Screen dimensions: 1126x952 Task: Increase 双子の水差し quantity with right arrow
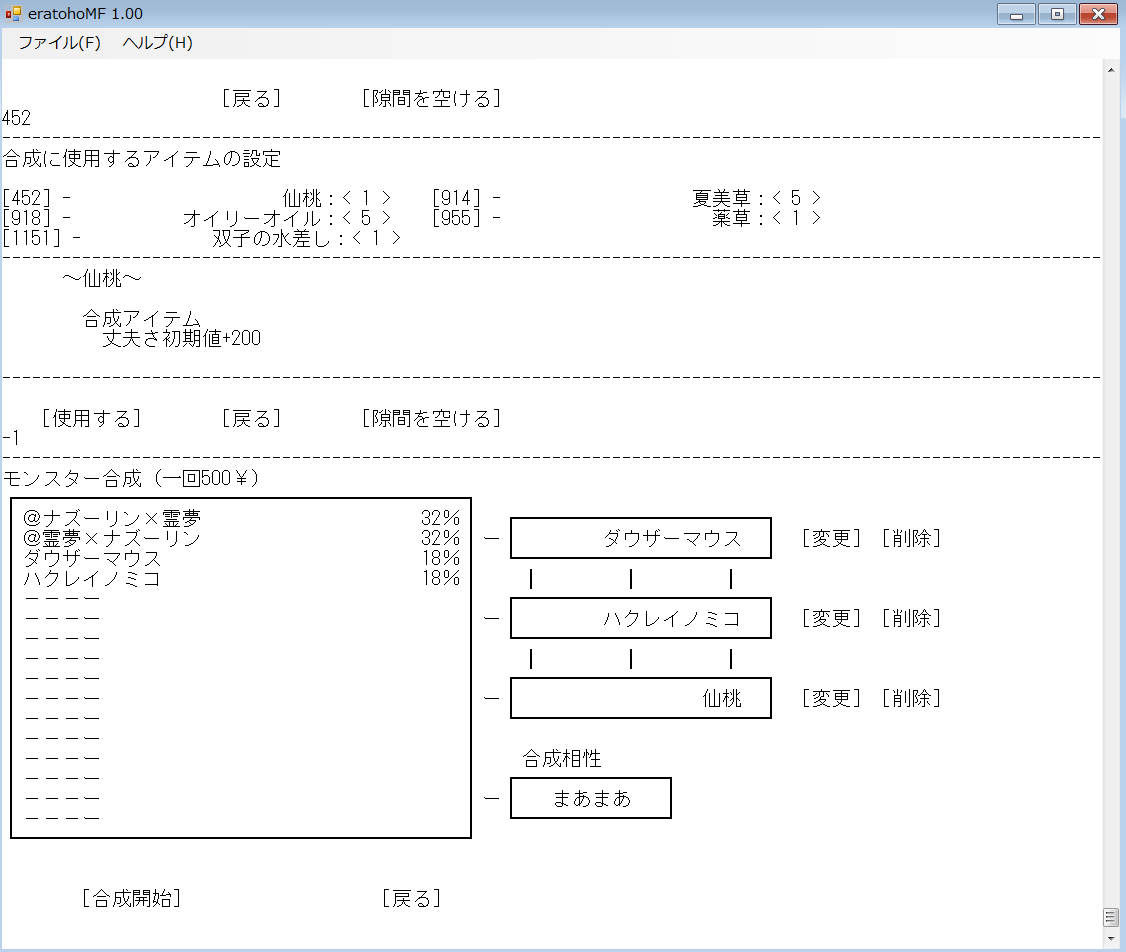(396, 238)
